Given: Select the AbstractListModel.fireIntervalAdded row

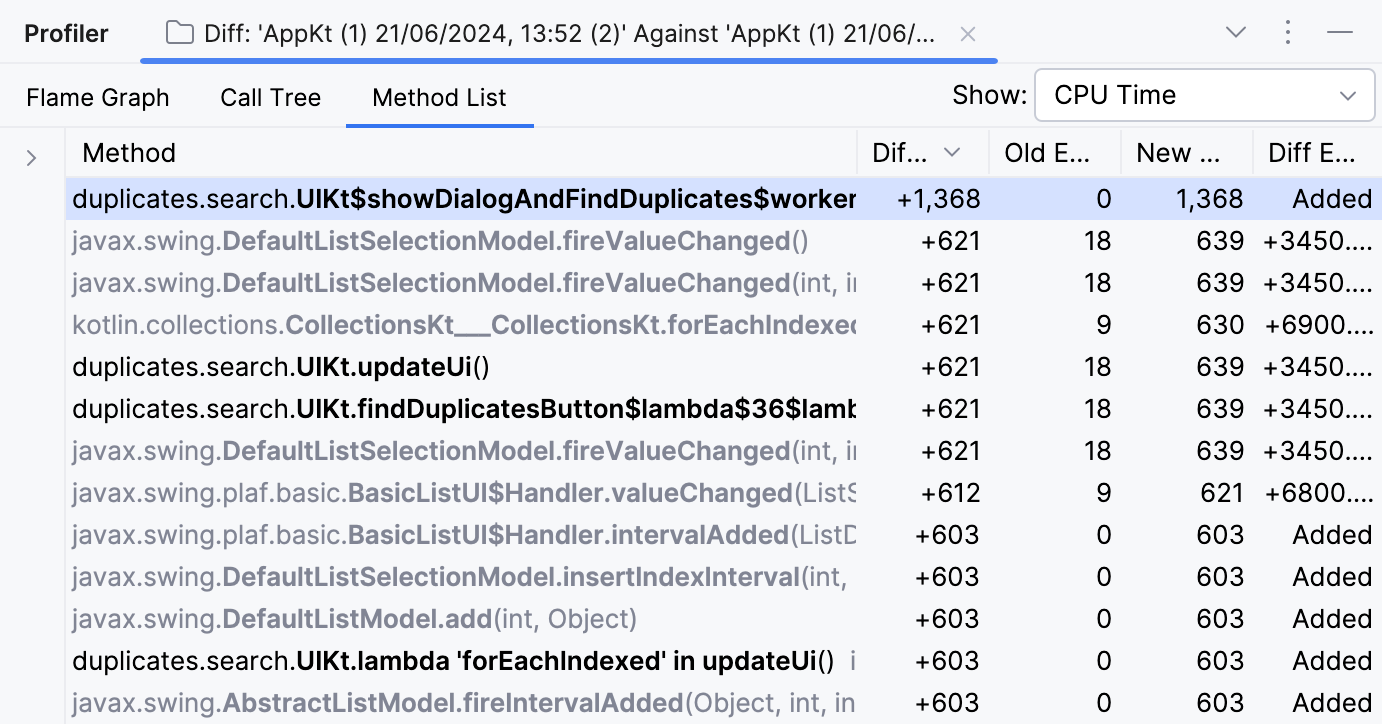Looking at the screenshot, I should point(400,702).
